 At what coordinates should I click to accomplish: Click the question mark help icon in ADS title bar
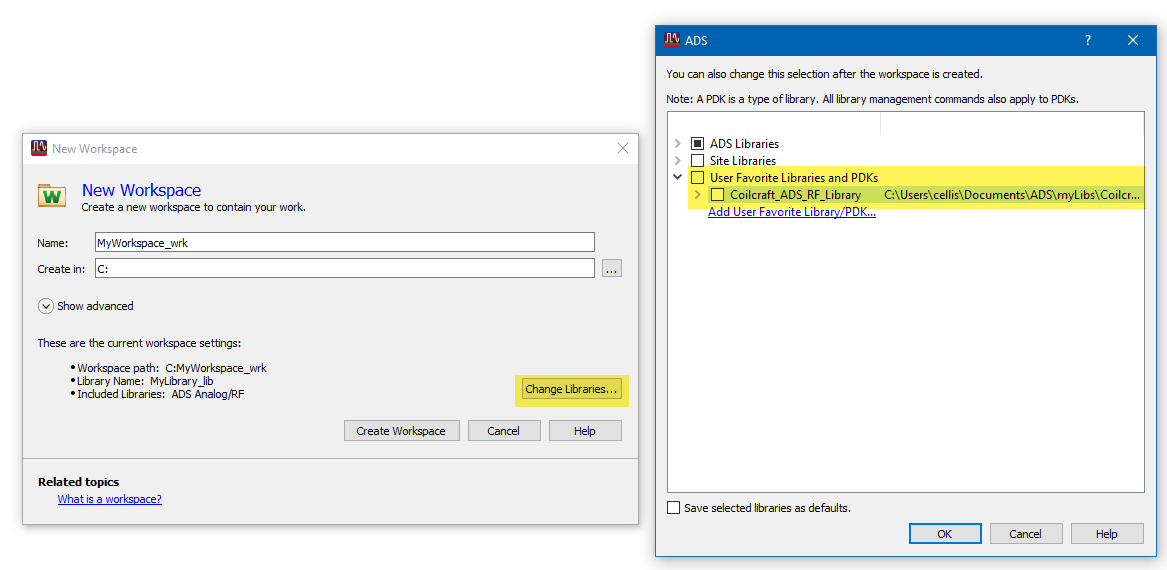pos(1087,40)
